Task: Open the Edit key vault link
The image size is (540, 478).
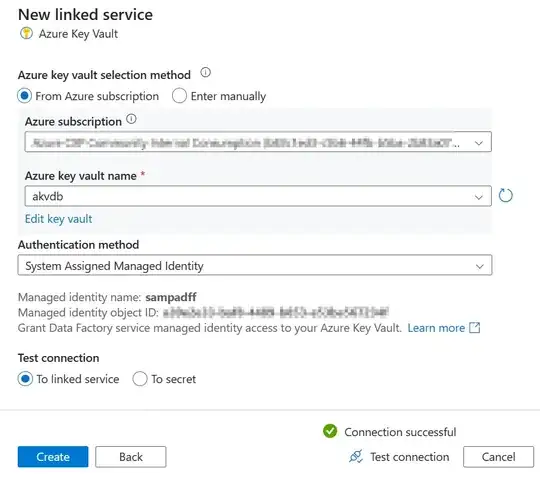Action: (x=59, y=219)
